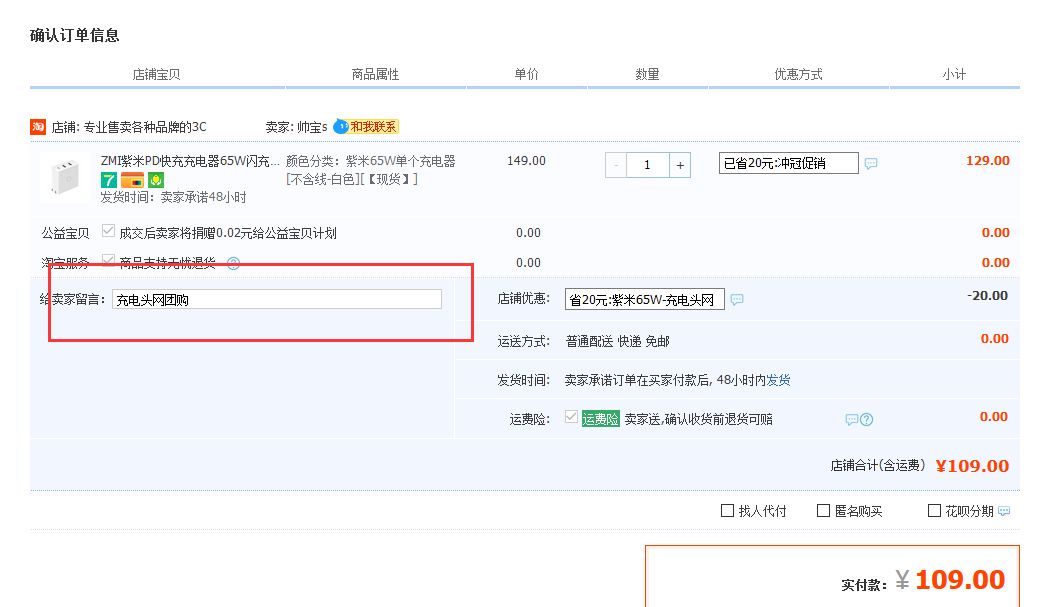Click the blue 发货 link

tap(778, 380)
